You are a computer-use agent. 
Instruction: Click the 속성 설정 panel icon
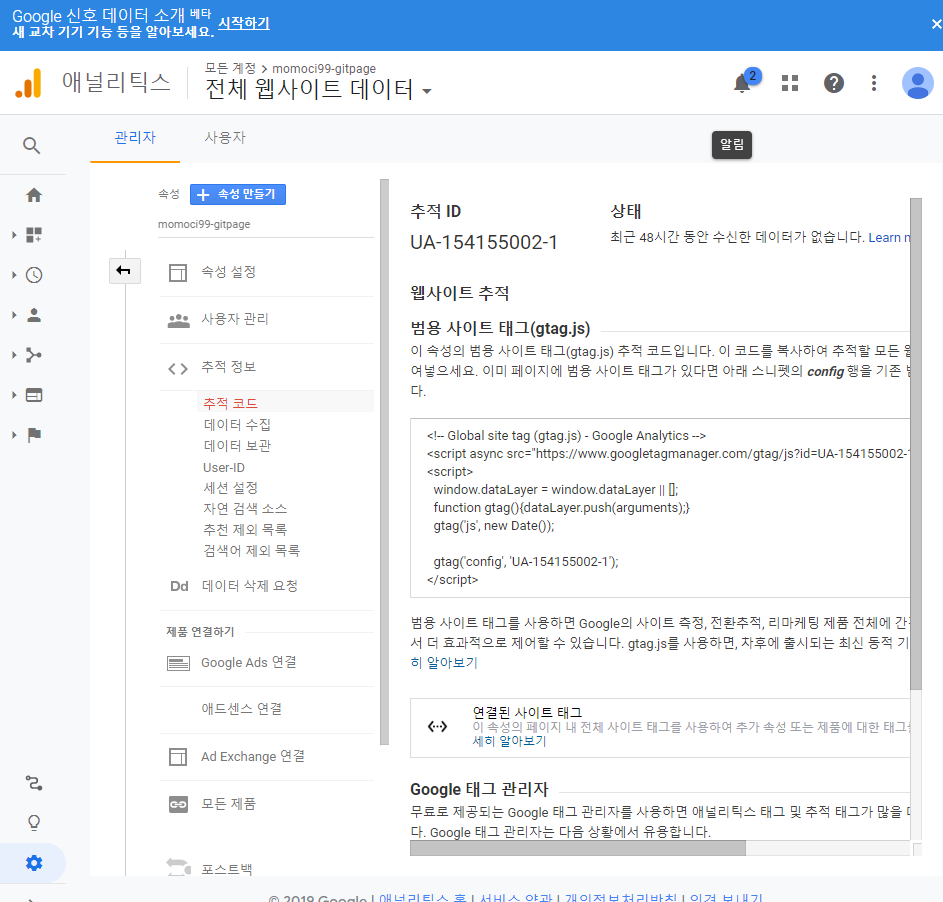coord(177,272)
